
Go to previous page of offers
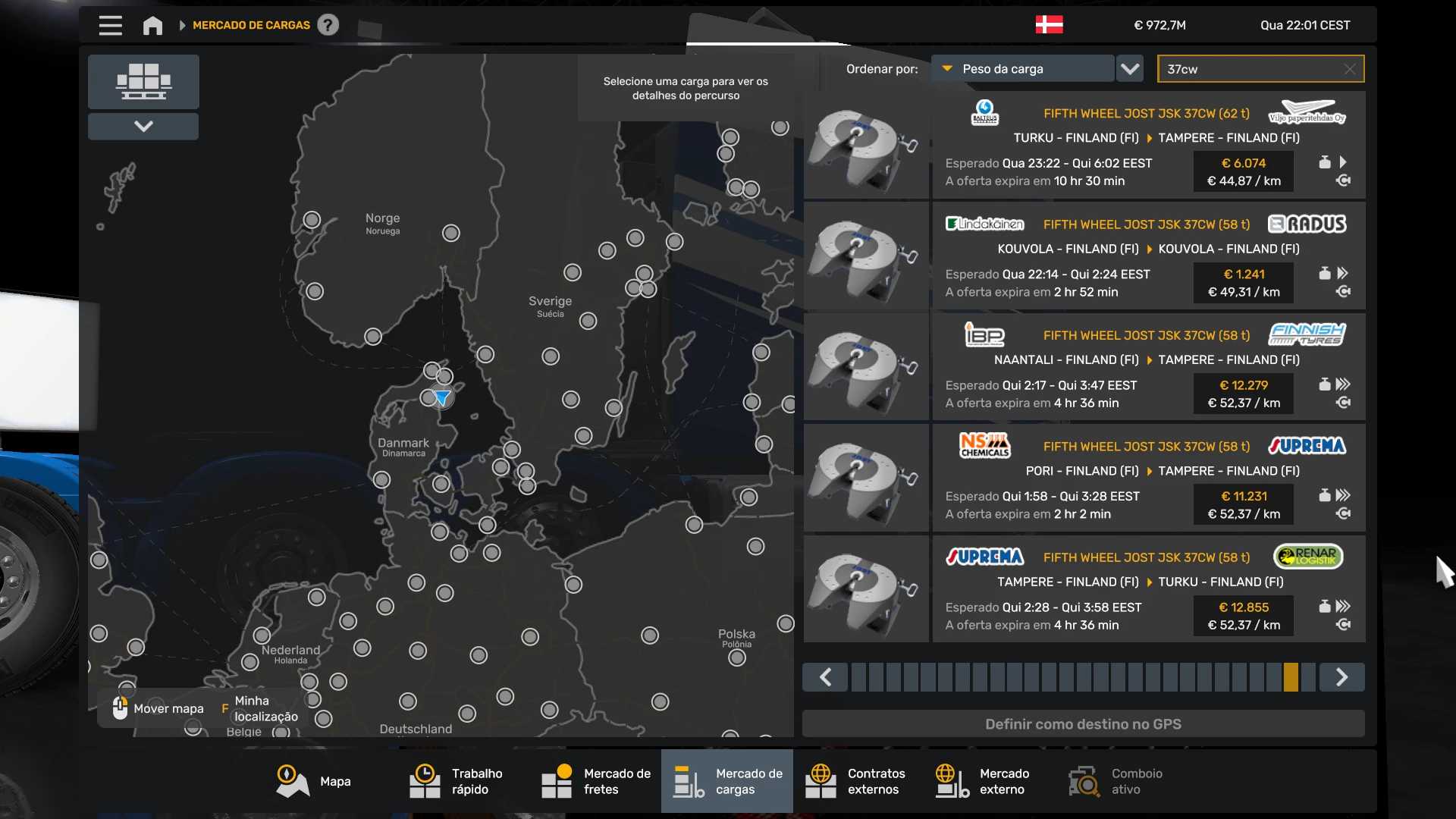click(x=826, y=676)
